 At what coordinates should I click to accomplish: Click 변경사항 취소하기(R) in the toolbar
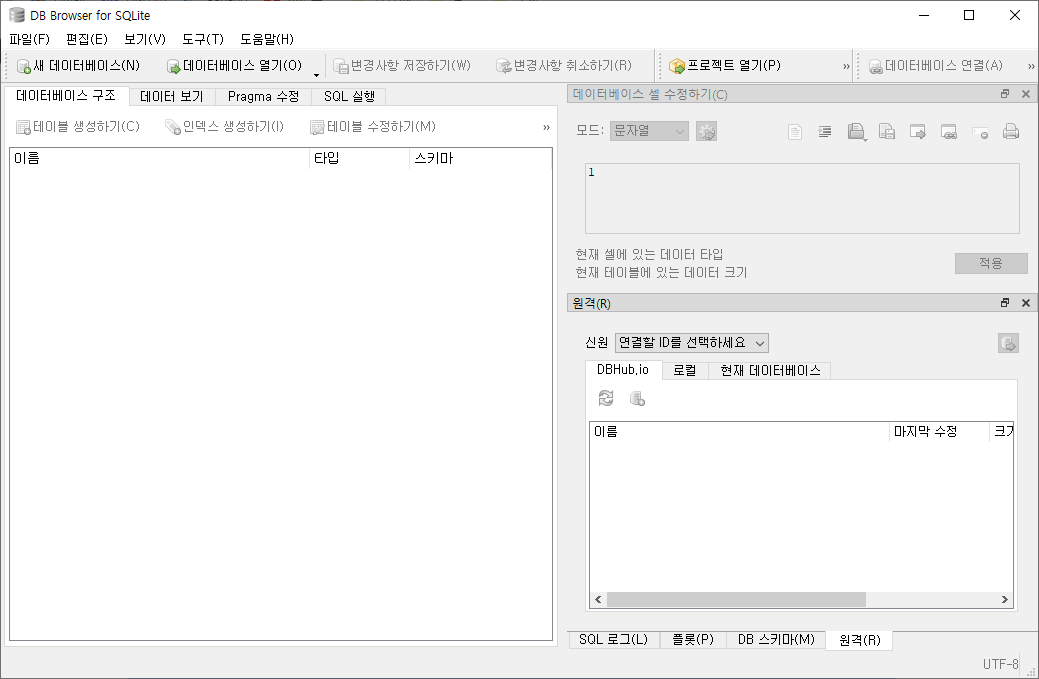(x=564, y=66)
